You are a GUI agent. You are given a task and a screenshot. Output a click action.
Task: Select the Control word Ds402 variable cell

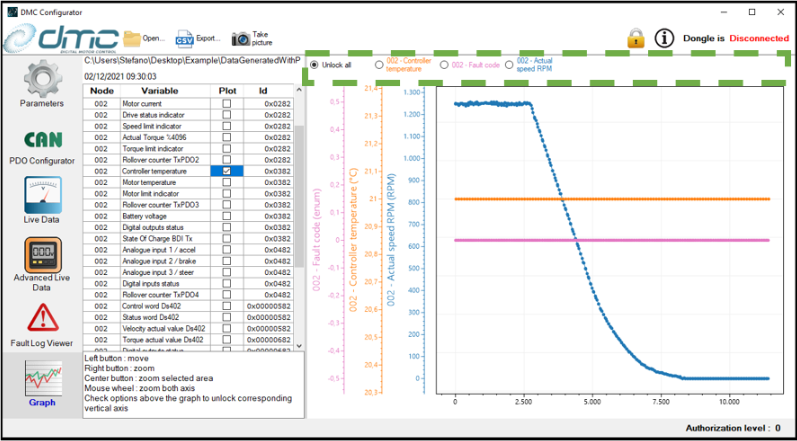pyautogui.click(x=165, y=306)
